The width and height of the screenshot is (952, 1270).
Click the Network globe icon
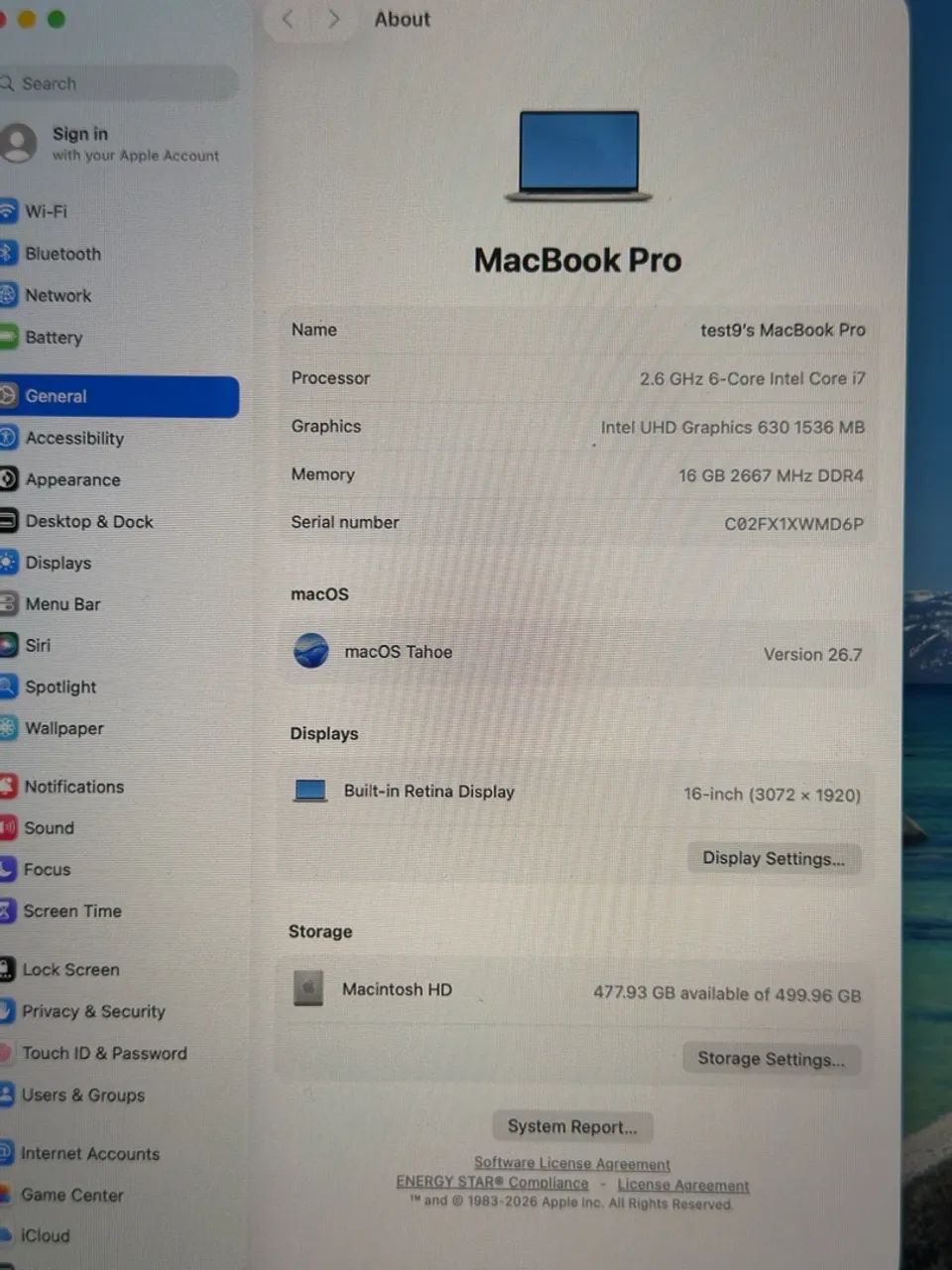click(x=8, y=295)
